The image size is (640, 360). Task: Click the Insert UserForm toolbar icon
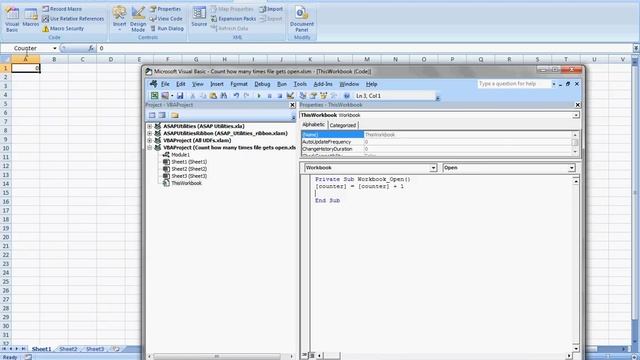tap(165, 96)
